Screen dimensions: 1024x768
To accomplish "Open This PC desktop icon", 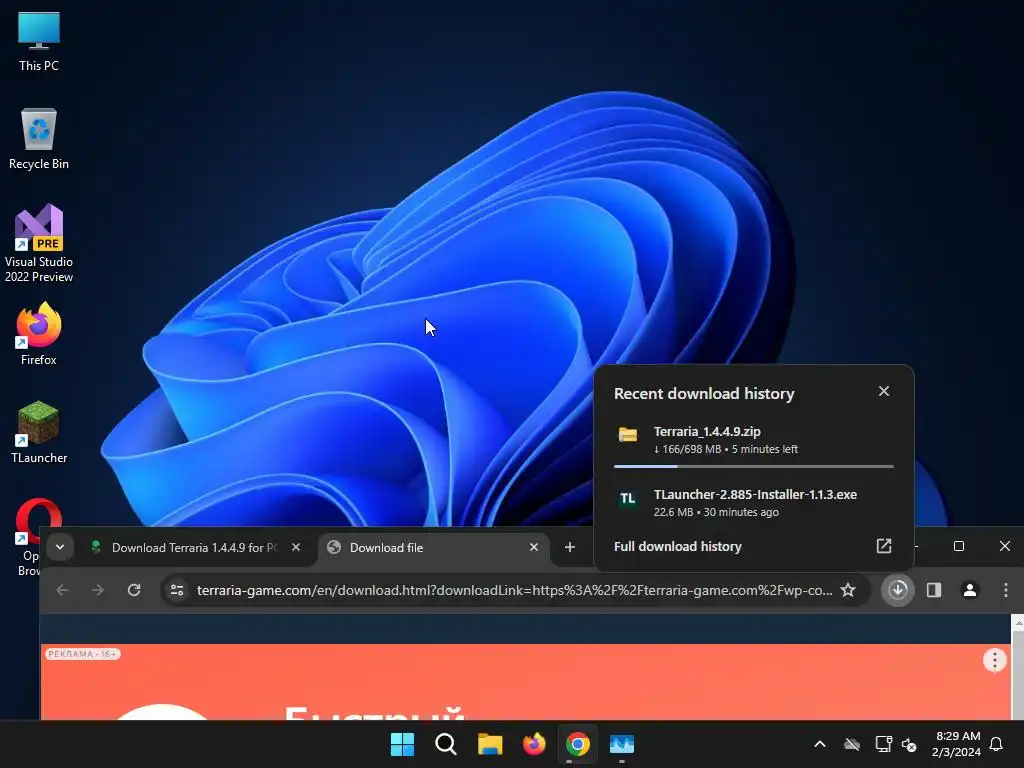I will [x=39, y=41].
